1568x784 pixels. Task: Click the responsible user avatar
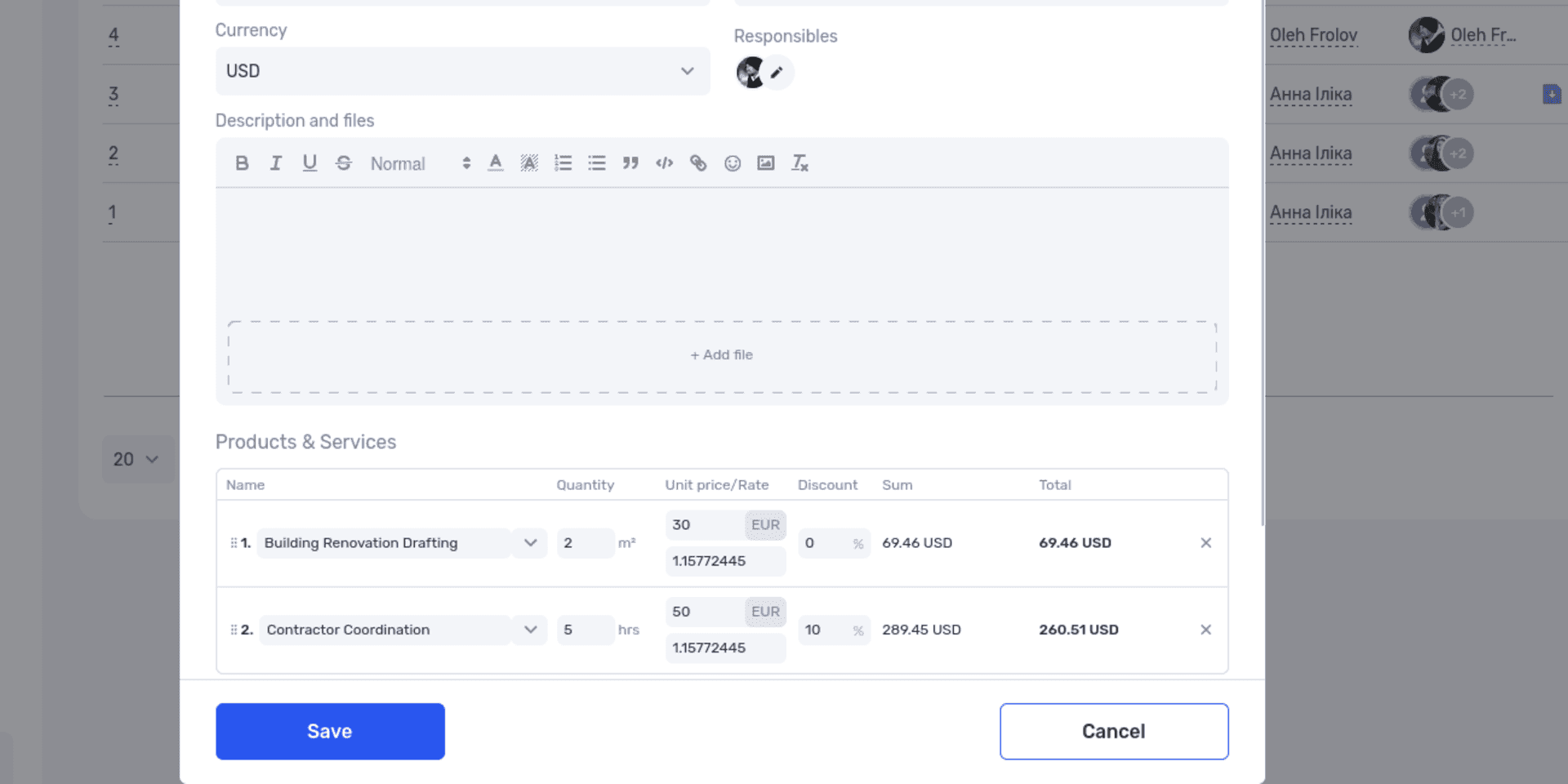750,73
